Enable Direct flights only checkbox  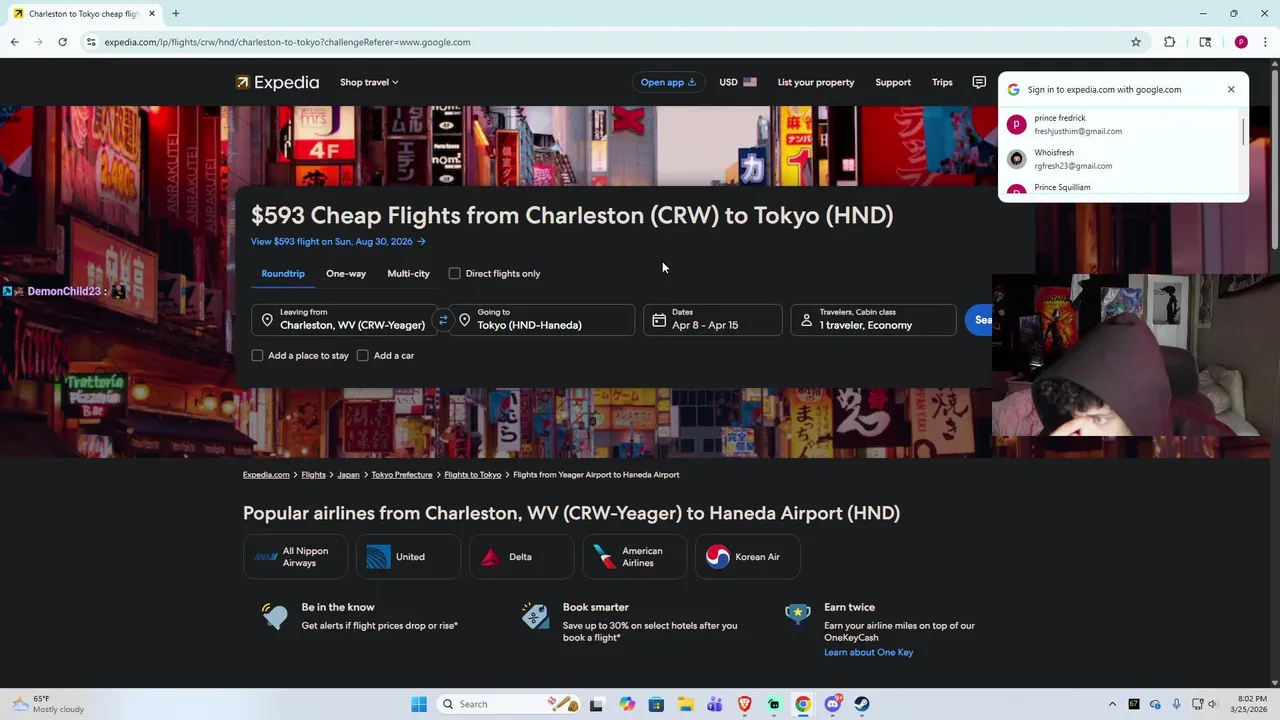tap(455, 273)
